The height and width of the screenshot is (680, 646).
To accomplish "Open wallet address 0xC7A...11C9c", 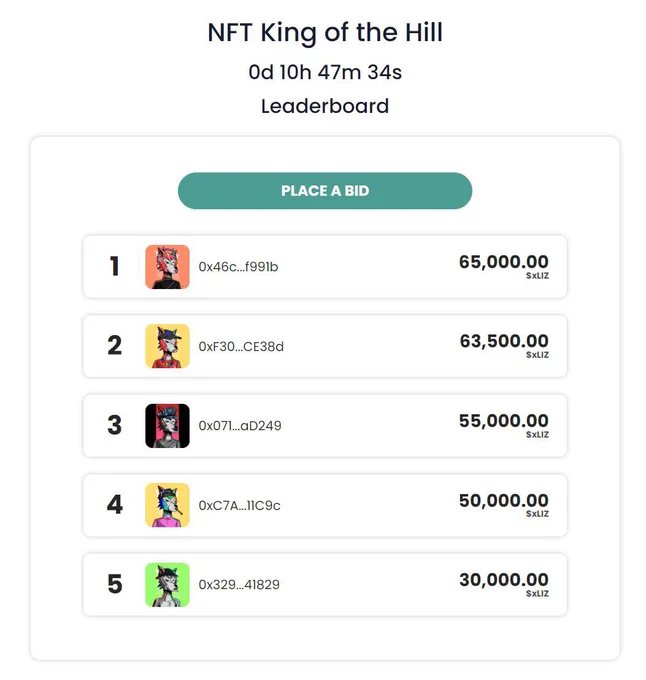I will (x=239, y=506).
